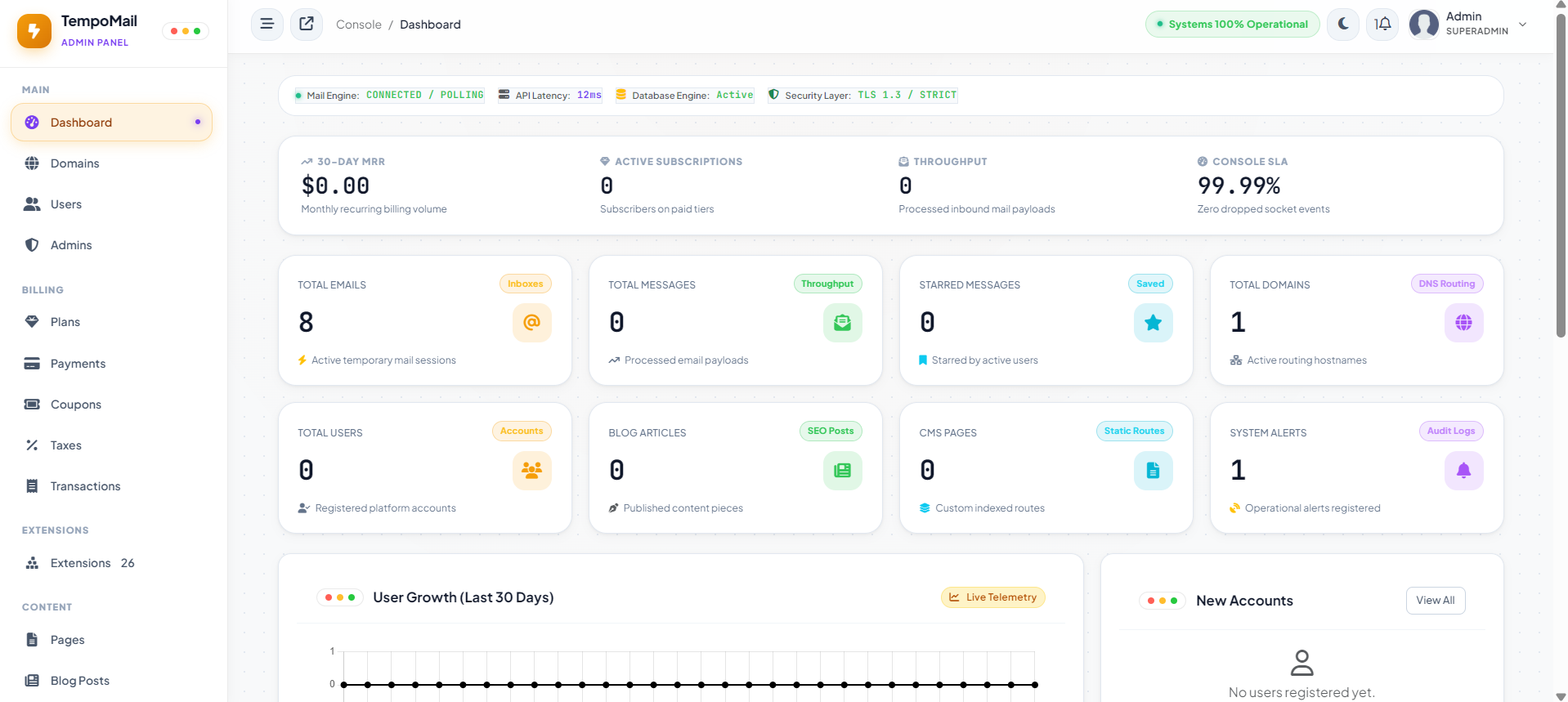Open Extensions with 26 count
This screenshot has width=1568, height=702.
click(111, 563)
